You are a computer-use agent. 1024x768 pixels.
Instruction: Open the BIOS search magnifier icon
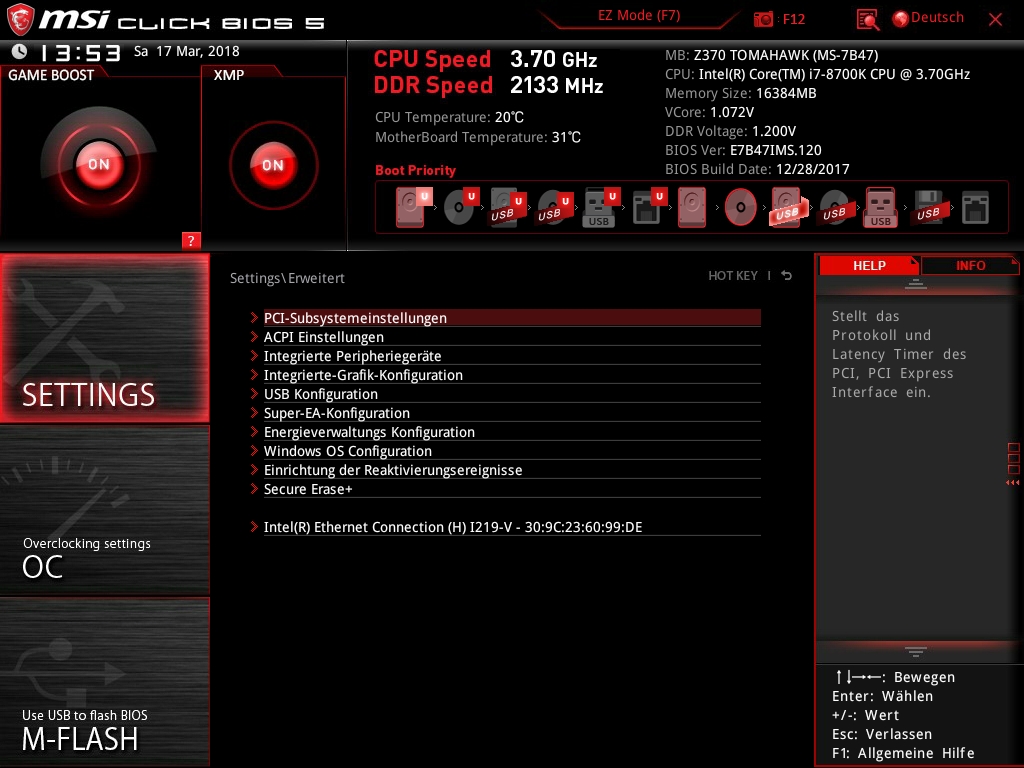click(867, 20)
